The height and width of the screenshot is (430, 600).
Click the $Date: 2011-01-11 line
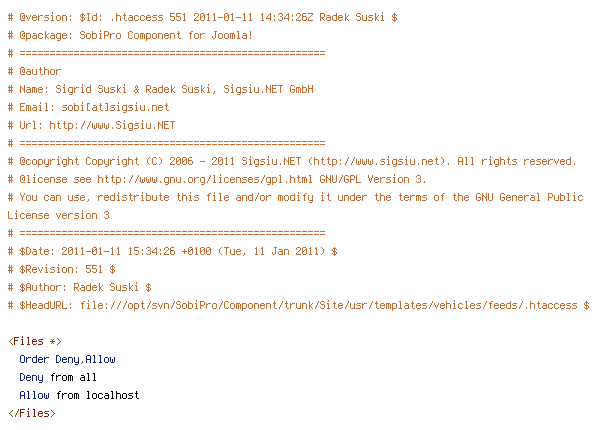[x=173, y=251]
